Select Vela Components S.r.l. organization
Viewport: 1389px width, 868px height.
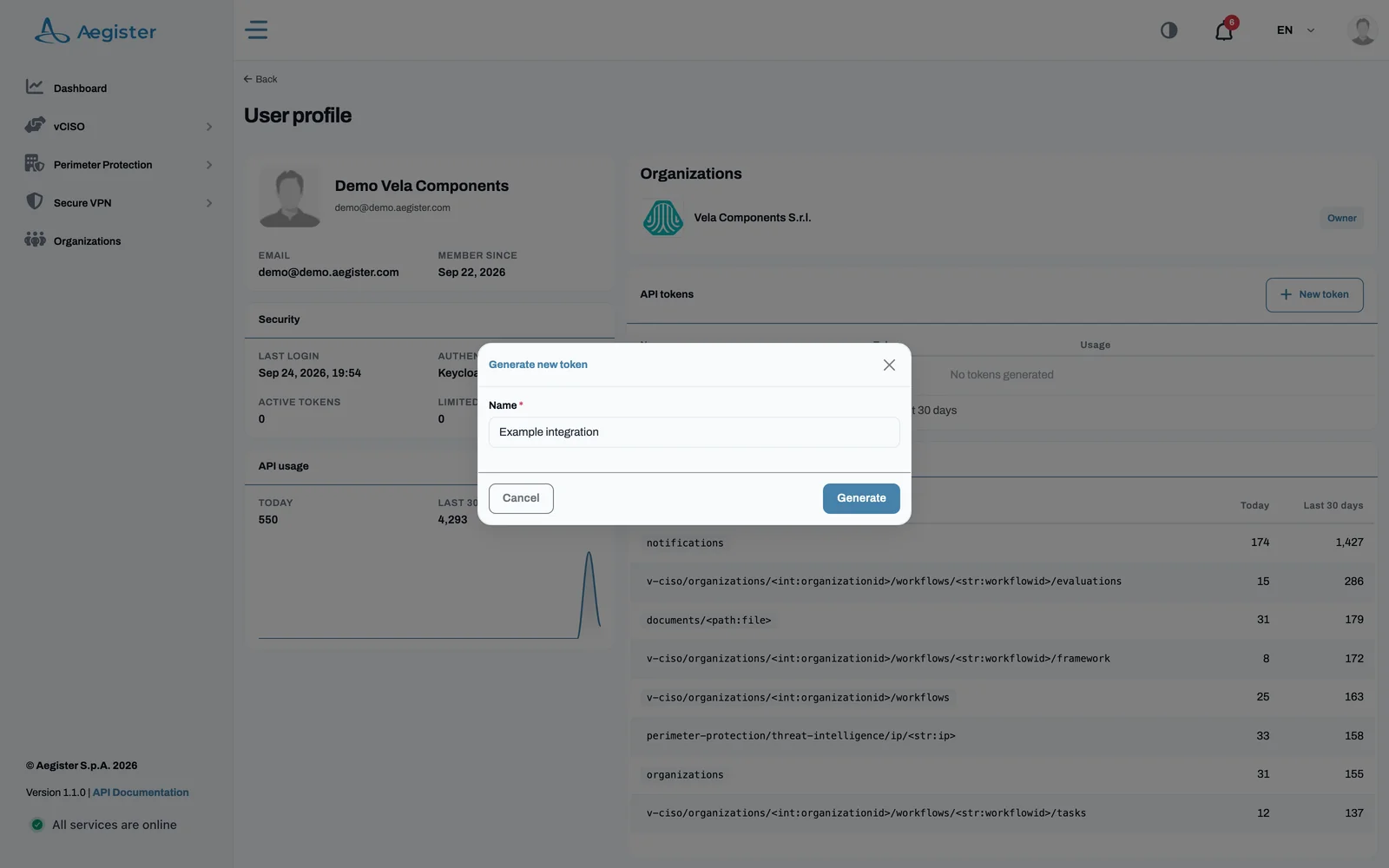(x=753, y=218)
